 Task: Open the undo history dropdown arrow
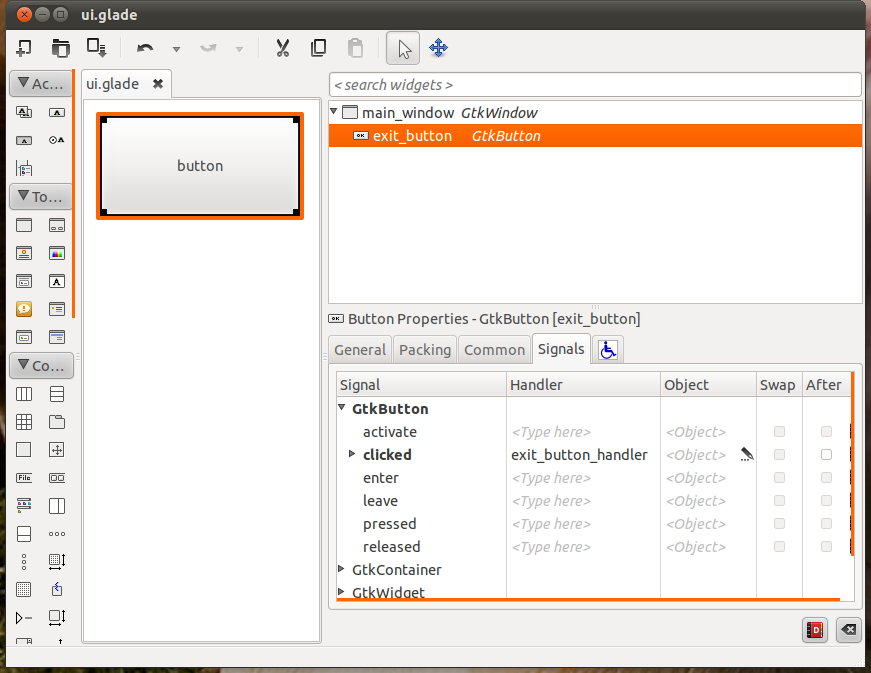(x=176, y=49)
